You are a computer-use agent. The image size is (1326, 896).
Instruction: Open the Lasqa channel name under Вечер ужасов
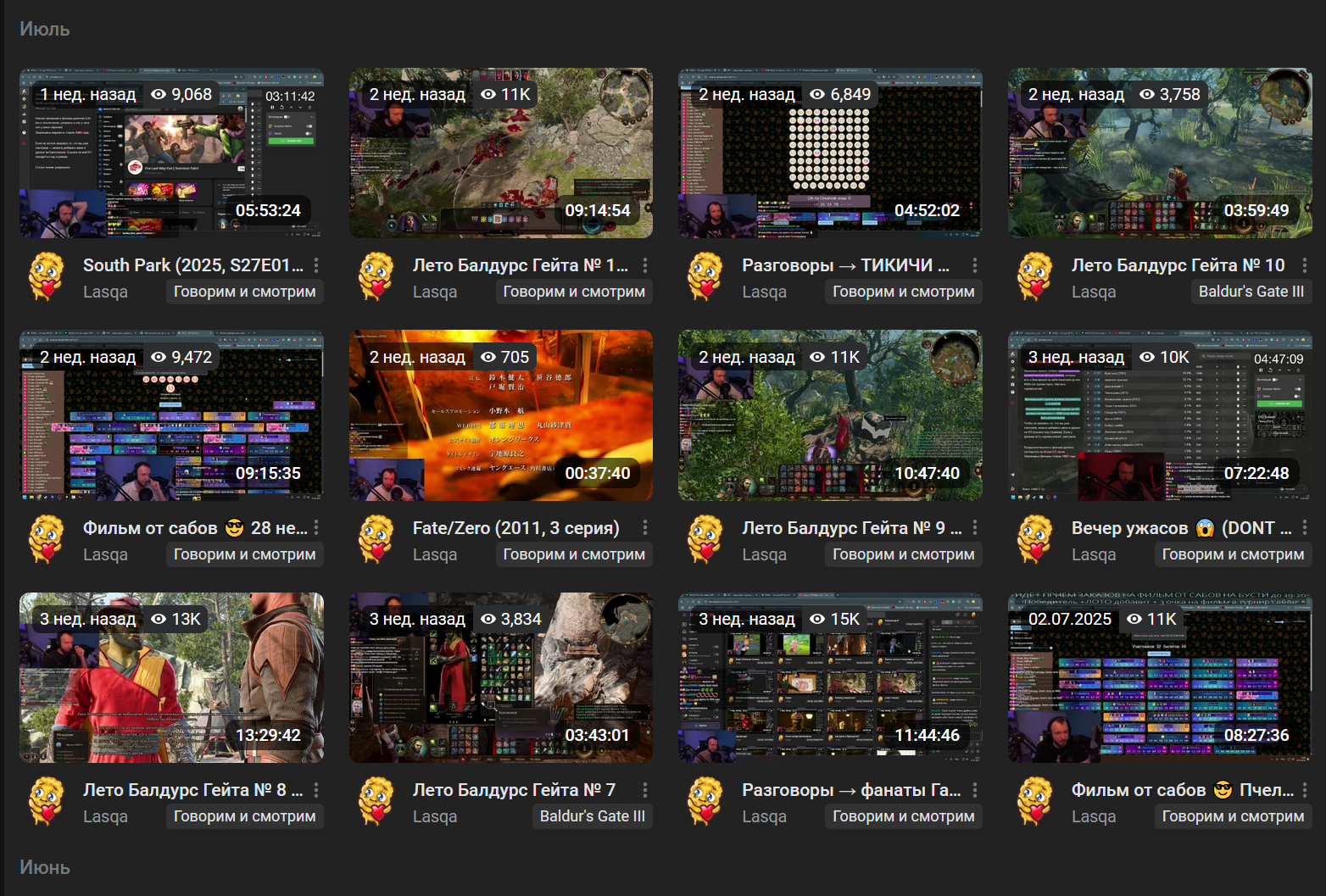pos(1094,554)
